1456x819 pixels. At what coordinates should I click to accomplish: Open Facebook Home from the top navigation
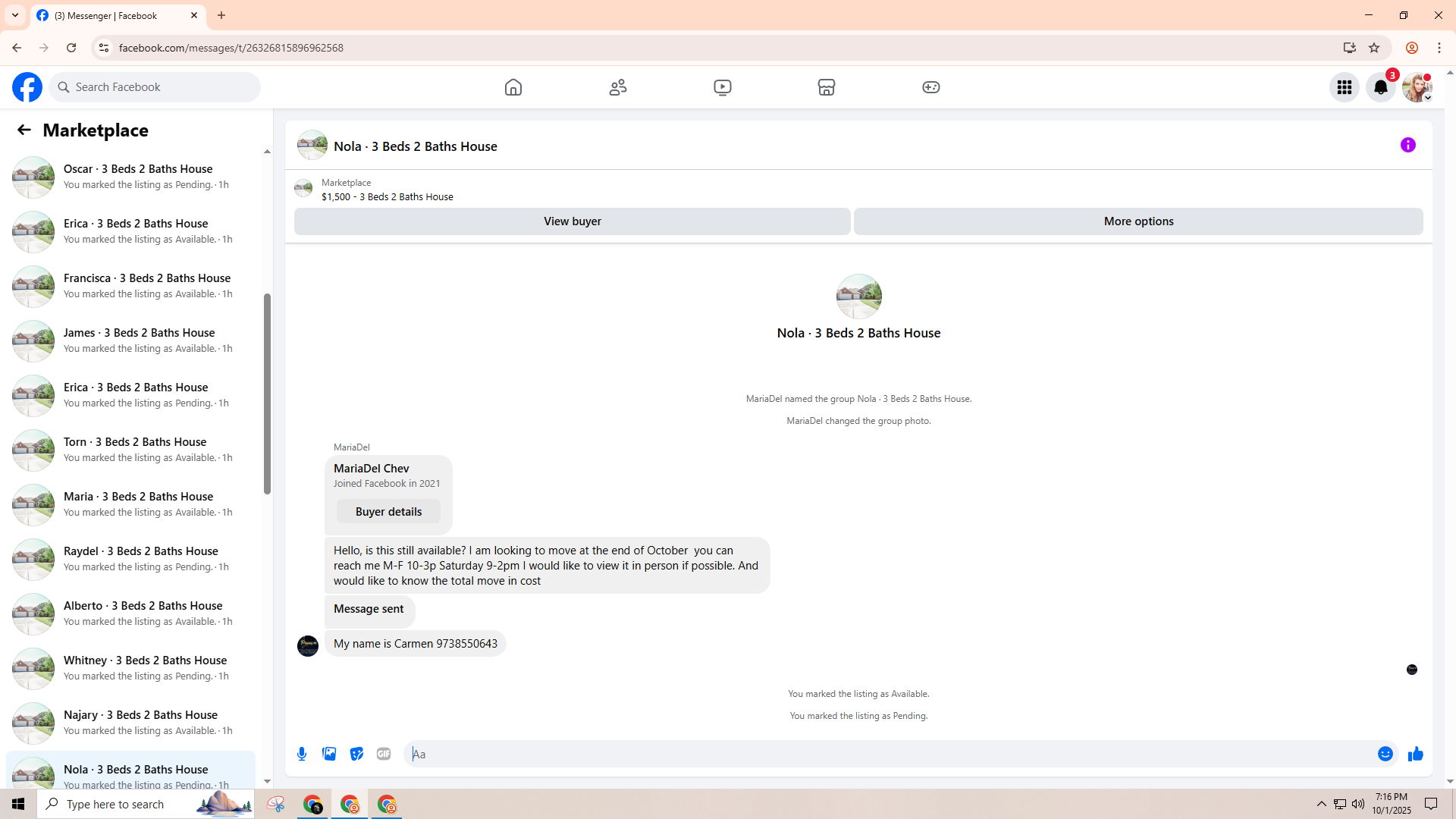point(513,87)
